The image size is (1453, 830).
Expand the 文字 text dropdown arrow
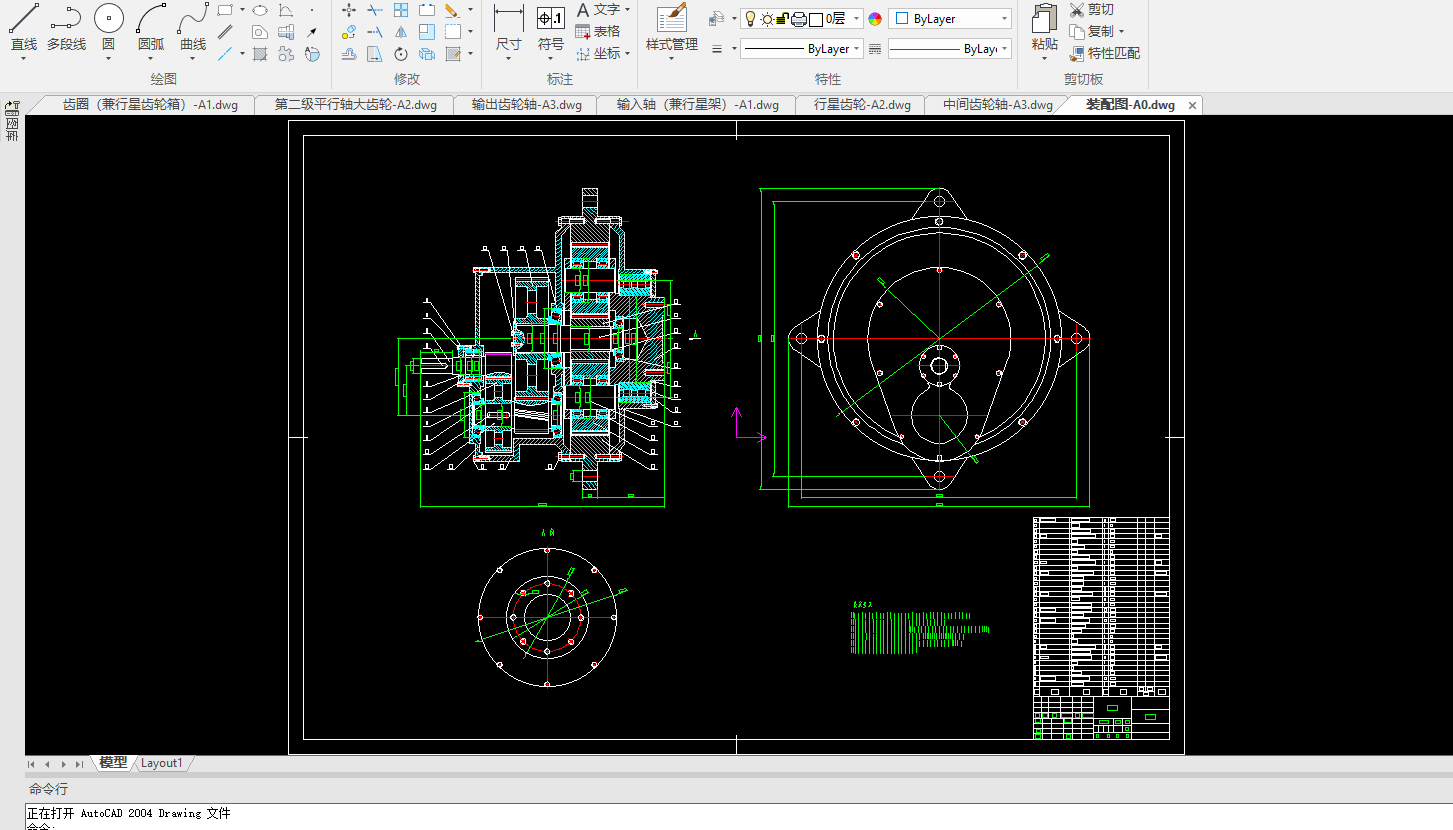(x=627, y=10)
